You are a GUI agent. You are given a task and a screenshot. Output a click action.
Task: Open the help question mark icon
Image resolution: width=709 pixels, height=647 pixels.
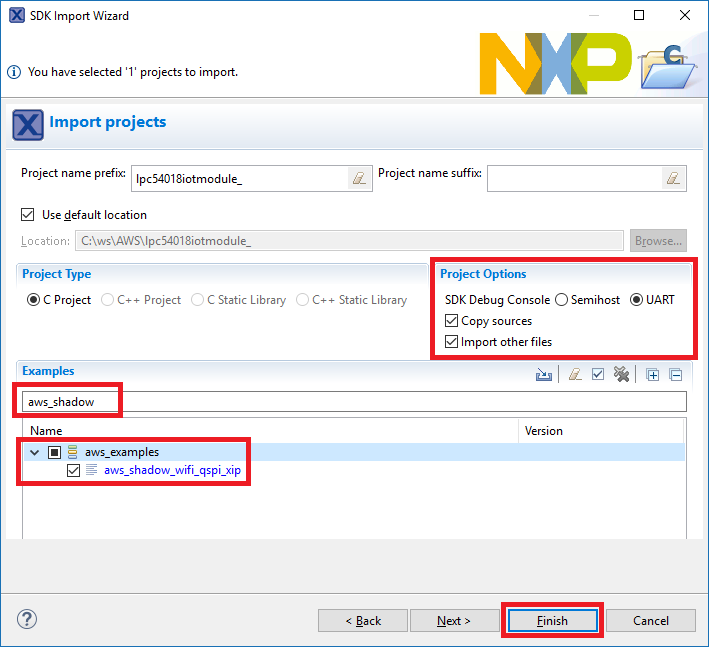(28, 620)
